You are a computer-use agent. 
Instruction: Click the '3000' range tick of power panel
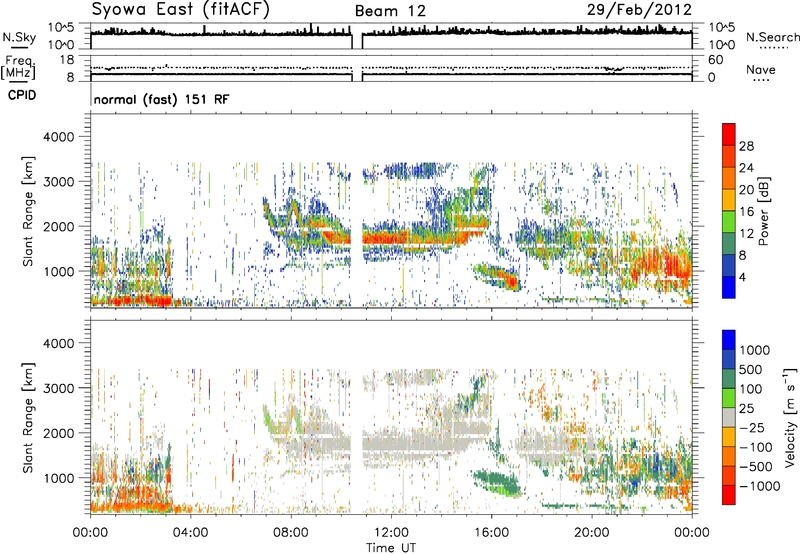click(59, 182)
